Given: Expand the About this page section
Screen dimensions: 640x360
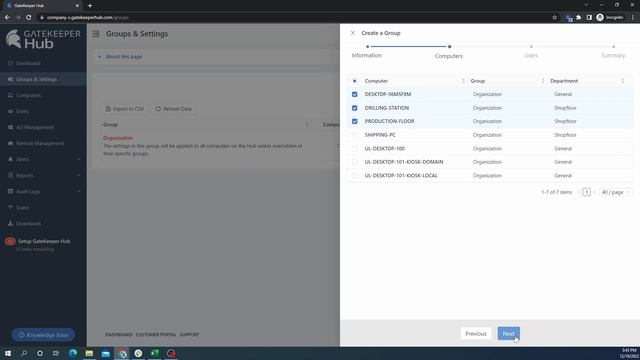Looking at the screenshot, I should pyautogui.click(x=124, y=57).
